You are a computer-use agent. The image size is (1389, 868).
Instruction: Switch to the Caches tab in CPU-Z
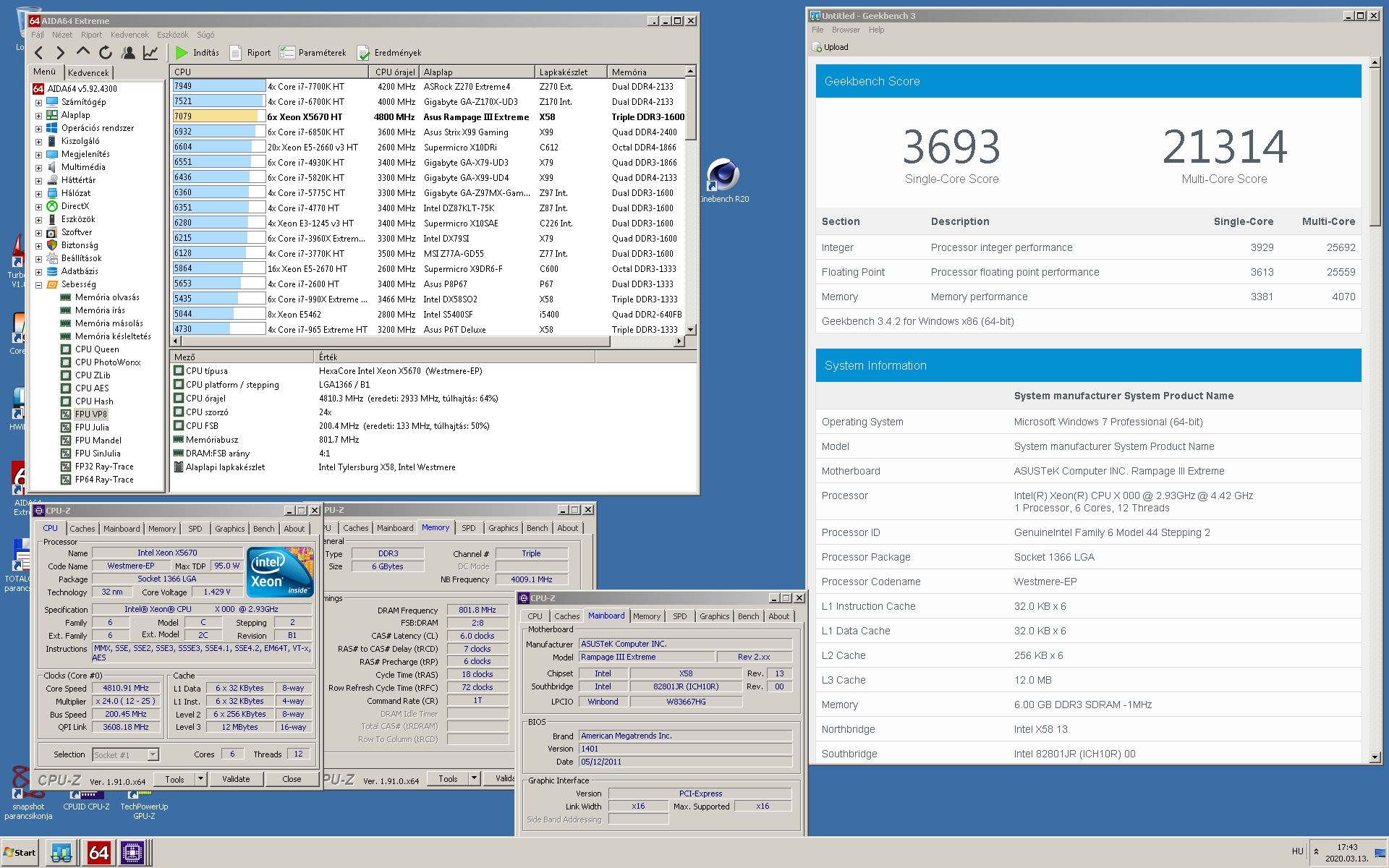click(82, 529)
